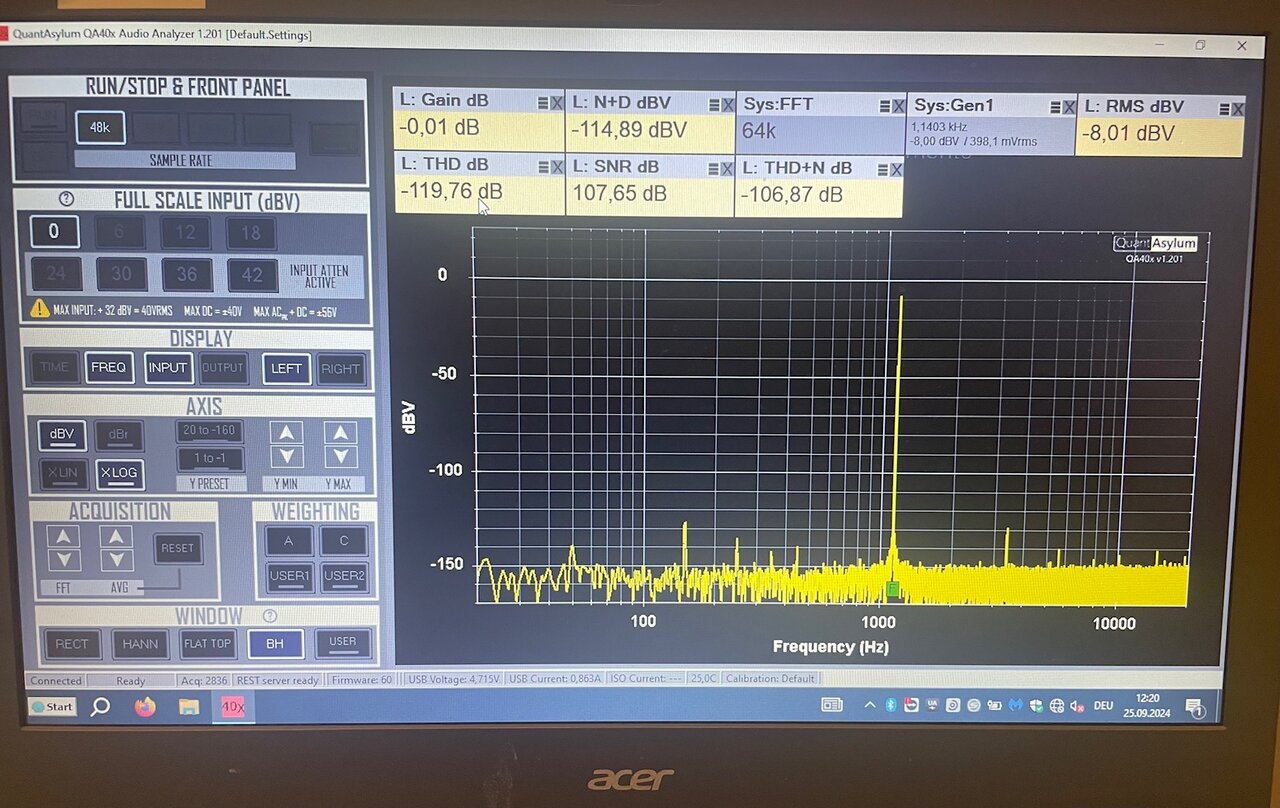
Task: Open the L: RMS dBV tile menu
Action: click(1224, 108)
